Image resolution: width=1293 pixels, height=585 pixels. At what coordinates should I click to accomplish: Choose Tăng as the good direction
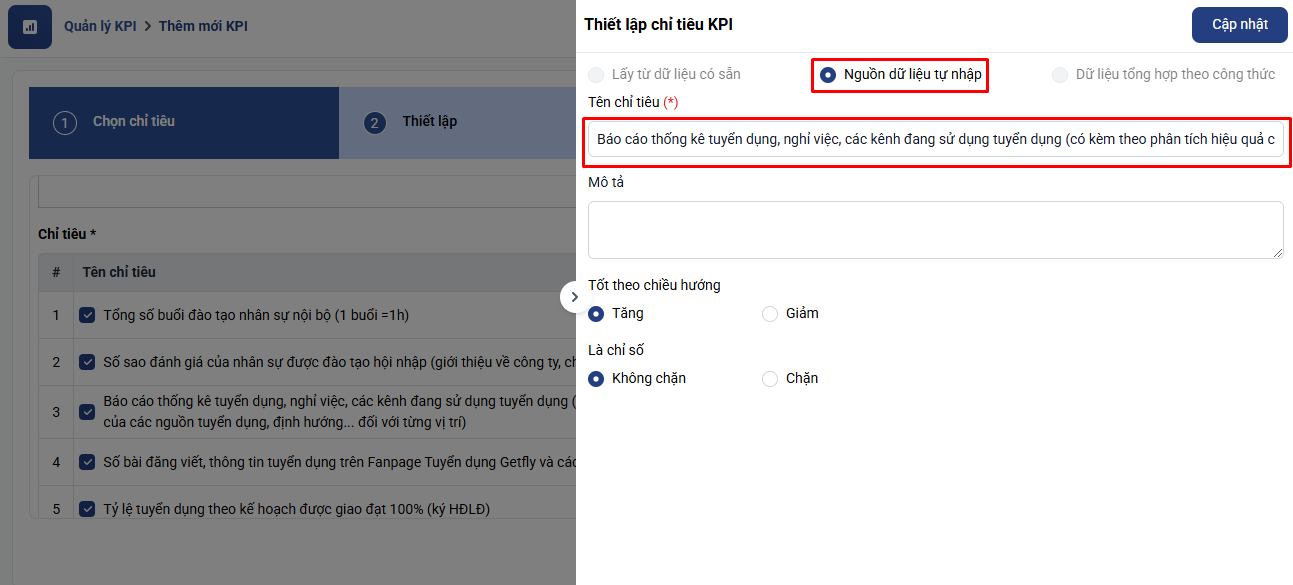[597, 314]
